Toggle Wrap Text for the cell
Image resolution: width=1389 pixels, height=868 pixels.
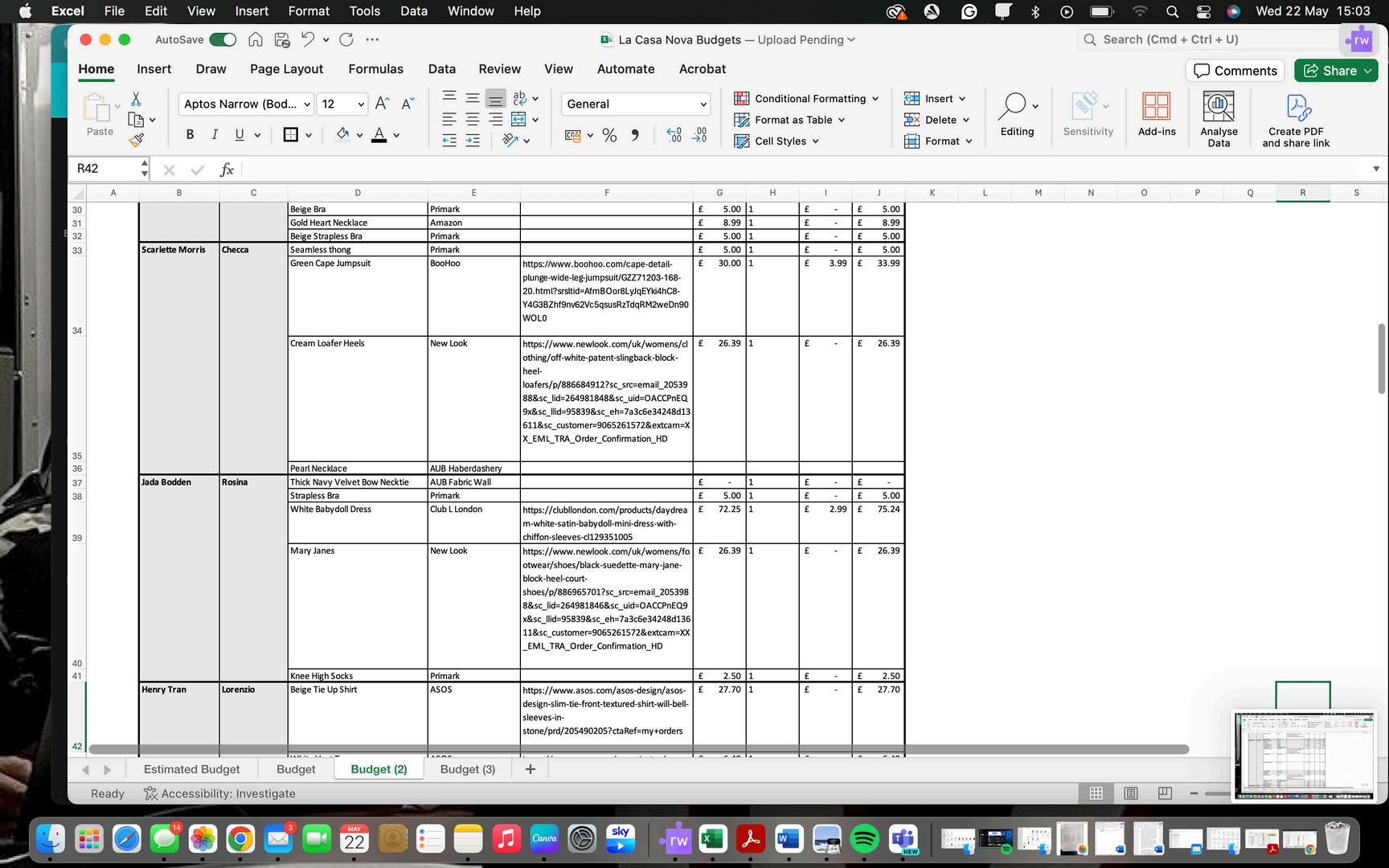pyautogui.click(x=519, y=98)
